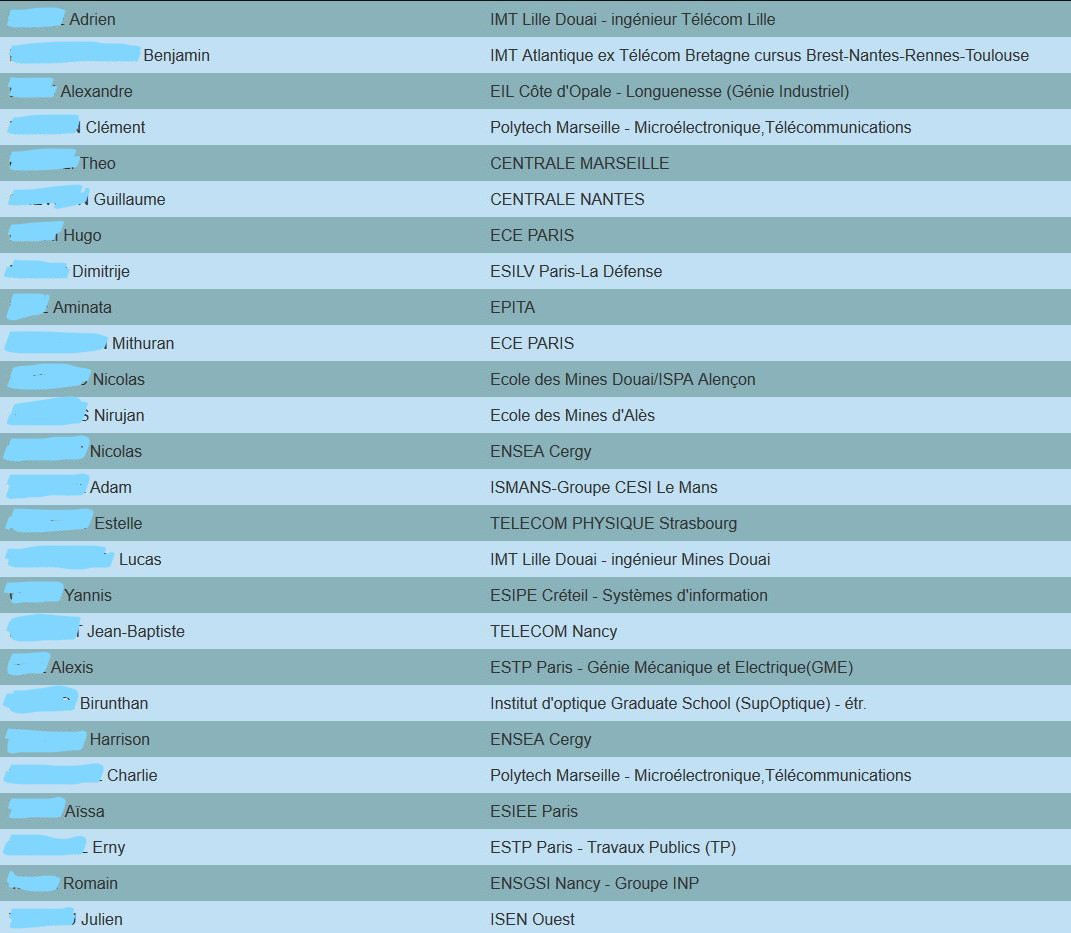Viewport: 1071px width, 933px height.
Task: Select the ESIEE Paris cell
Action: [x=534, y=811]
